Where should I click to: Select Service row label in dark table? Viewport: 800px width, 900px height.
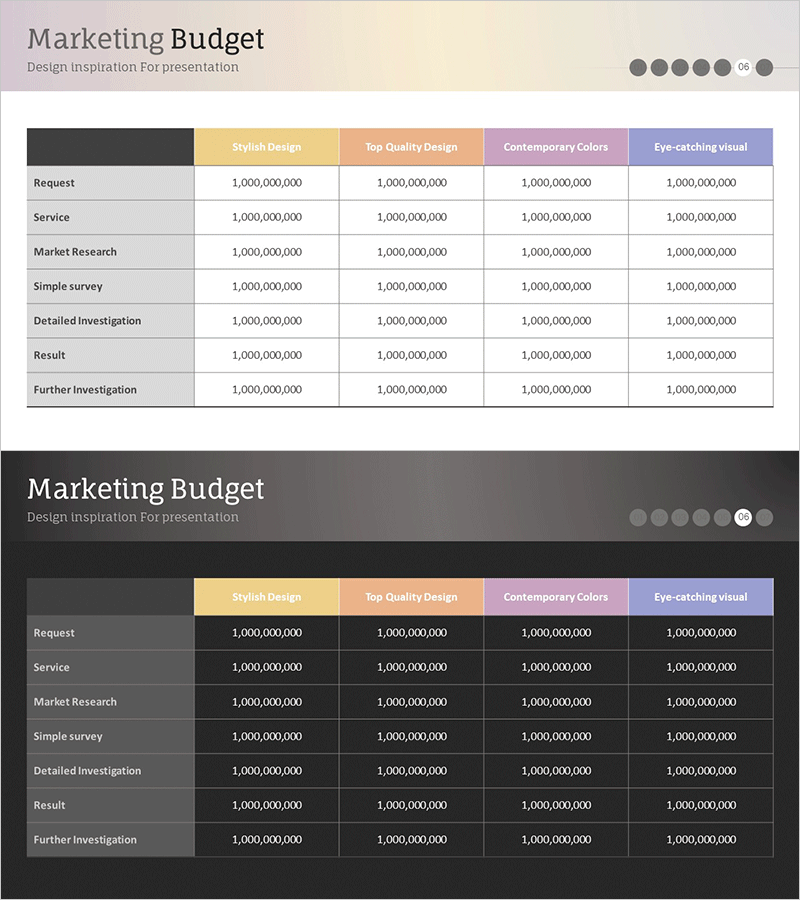[x=52, y=667]
